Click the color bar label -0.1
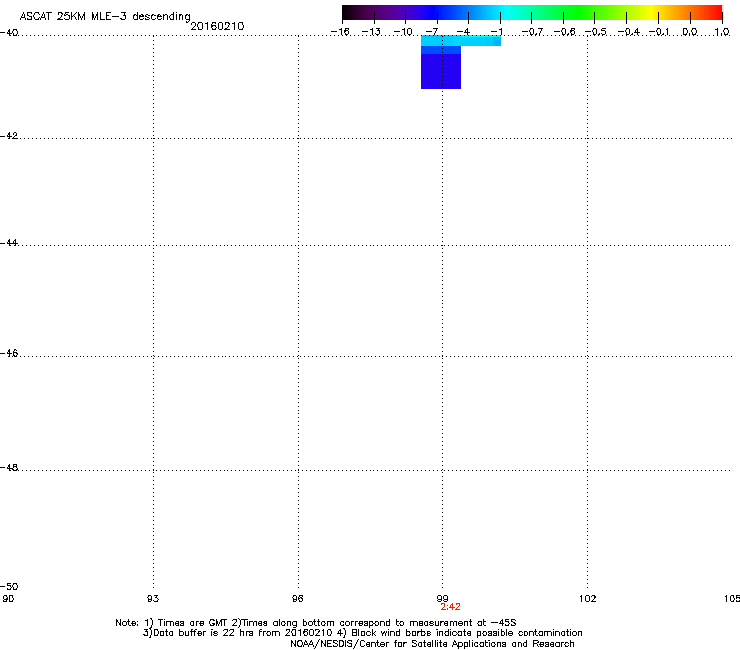This screenshot has height=650, width=740. 659,32
